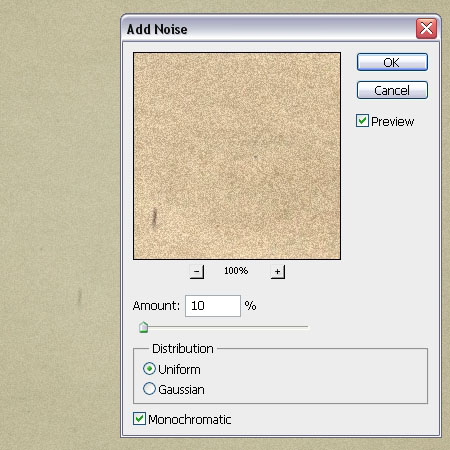Focus the Amount percentage field
This screenshot has width=450, height=450.
coord(213,306)
